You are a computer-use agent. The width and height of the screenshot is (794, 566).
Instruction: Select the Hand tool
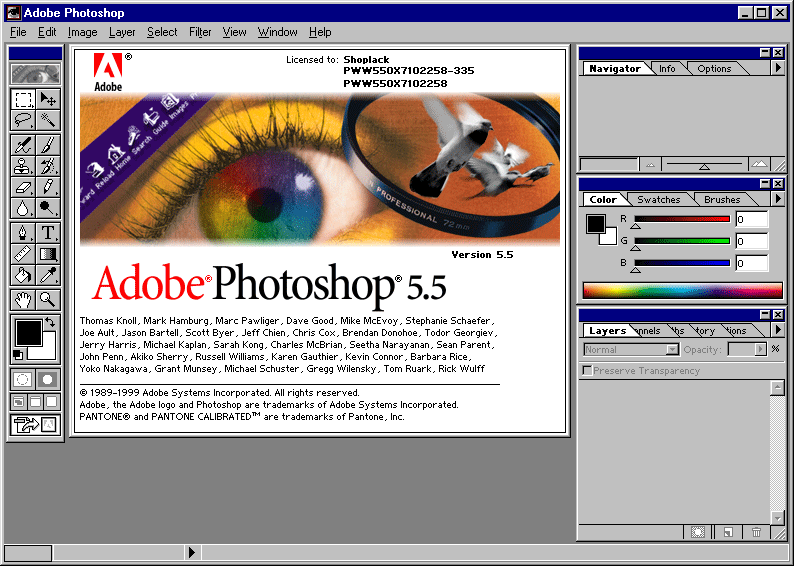coord(23,300)
